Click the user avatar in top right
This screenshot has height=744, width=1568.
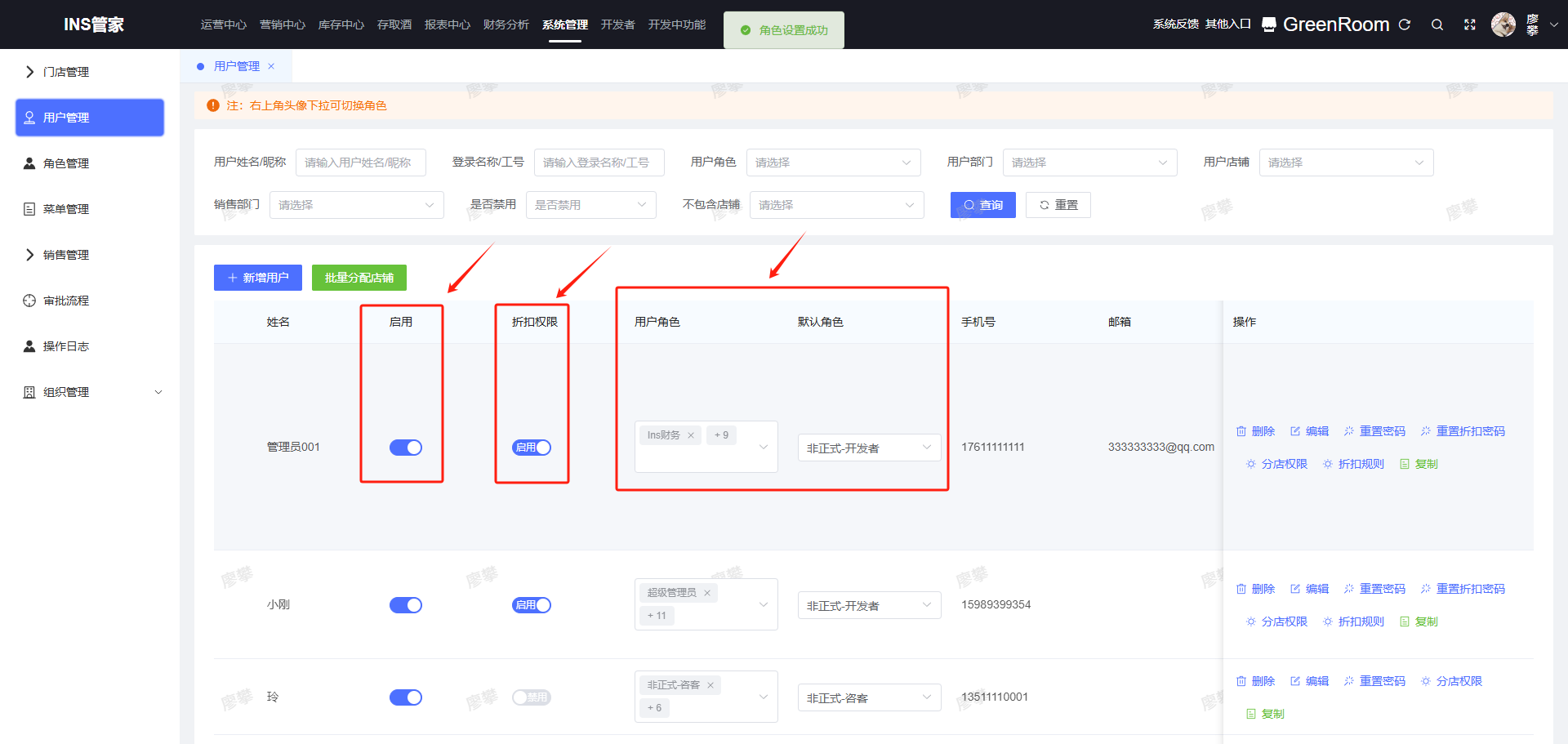tap(1503, 25)
